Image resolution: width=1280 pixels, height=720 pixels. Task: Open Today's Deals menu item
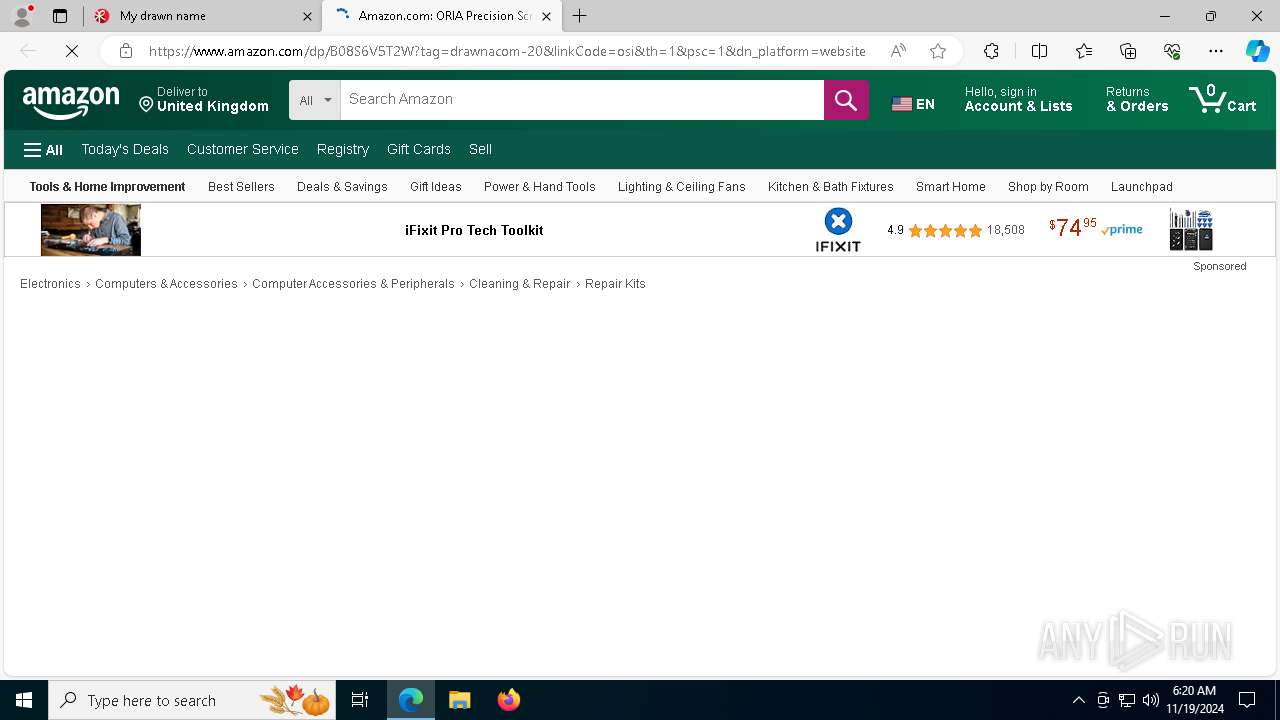coord(125,150)
